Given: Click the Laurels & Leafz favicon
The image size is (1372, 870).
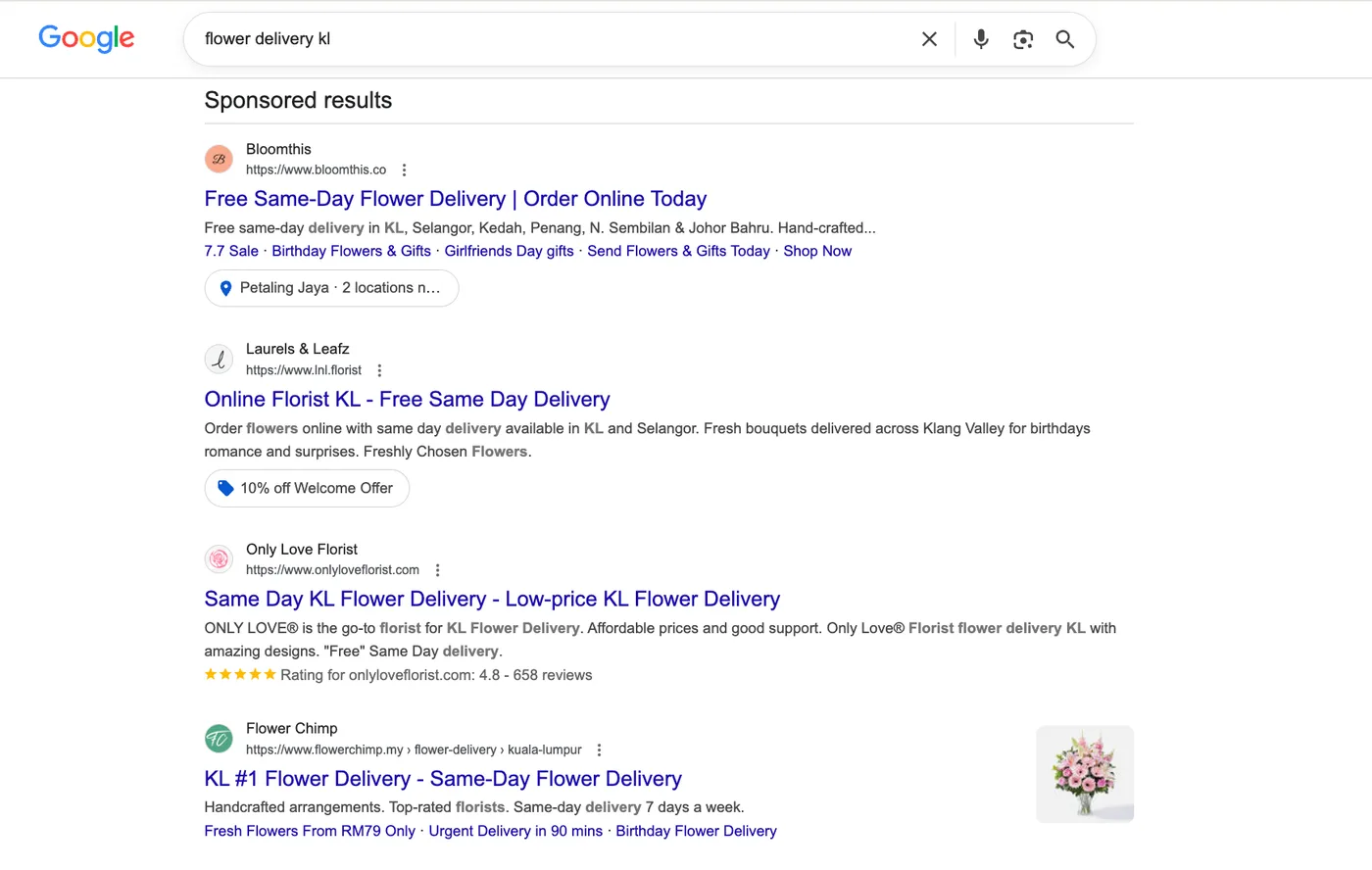Looking at the screenshot, I should click(x=219, y=359).
